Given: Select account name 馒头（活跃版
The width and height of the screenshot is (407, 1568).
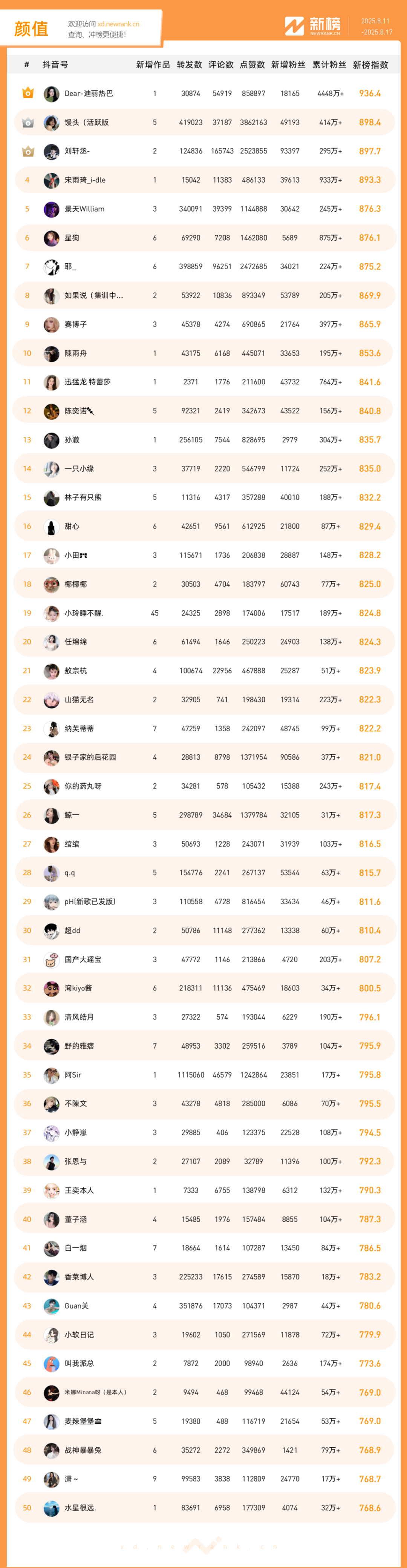Looking at the screenshot, I should (86, 122).
